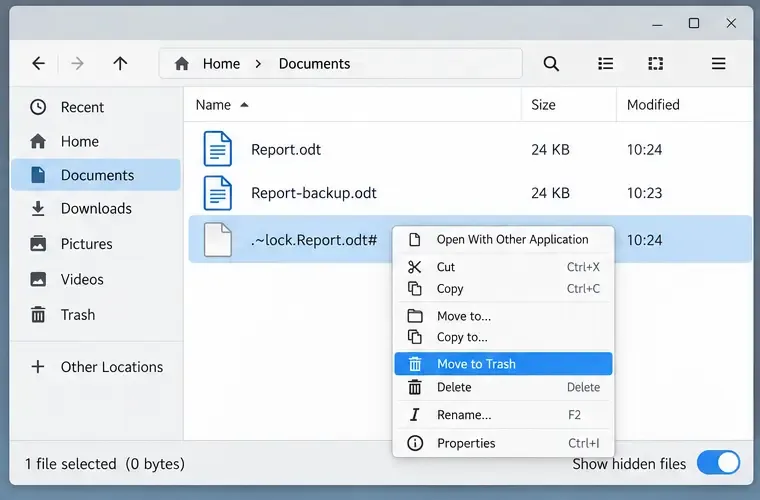Sort by the Modified column header

pos(653,105)
